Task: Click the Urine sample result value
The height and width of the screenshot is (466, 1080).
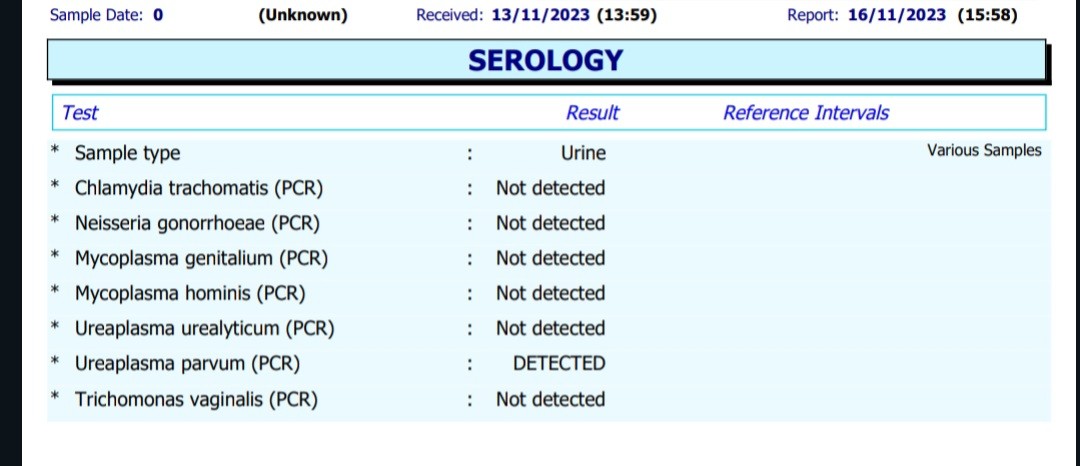Action: [x=583, y=153]
